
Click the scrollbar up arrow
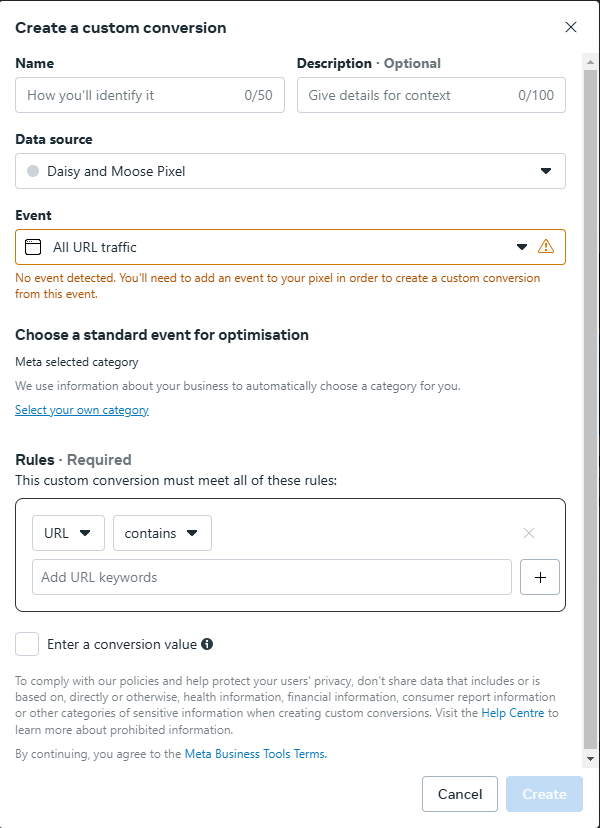coord(590,62)
